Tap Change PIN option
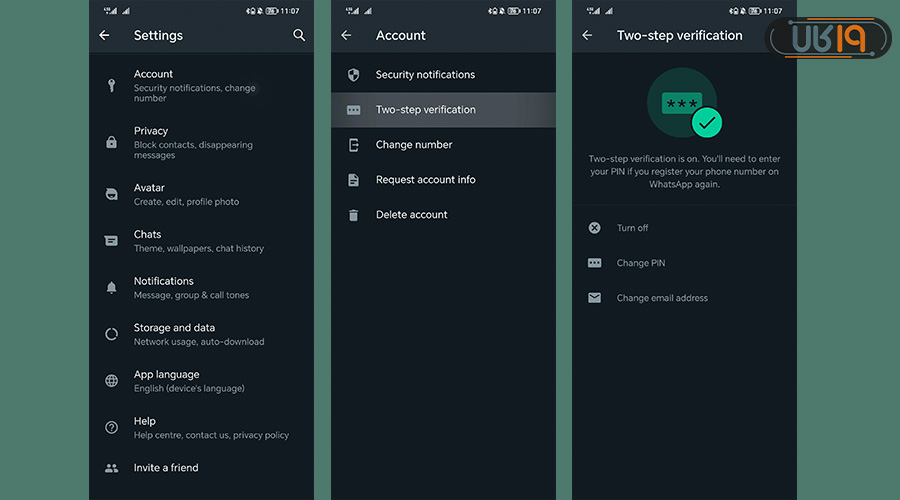This screenshot has width=900, height=500. (x=640, y=263)
